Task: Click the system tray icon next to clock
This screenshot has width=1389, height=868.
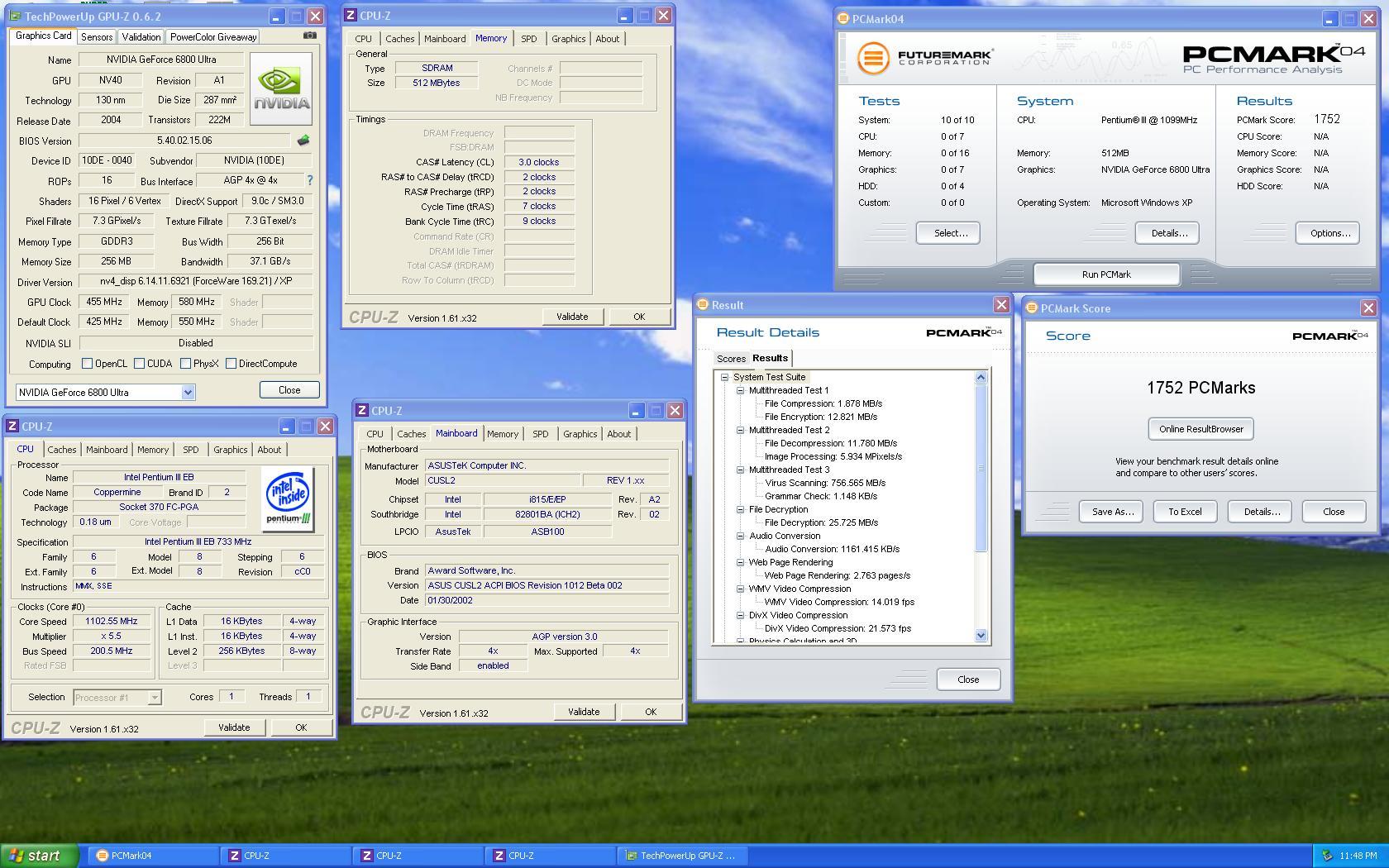Action: click(1327, 856)
